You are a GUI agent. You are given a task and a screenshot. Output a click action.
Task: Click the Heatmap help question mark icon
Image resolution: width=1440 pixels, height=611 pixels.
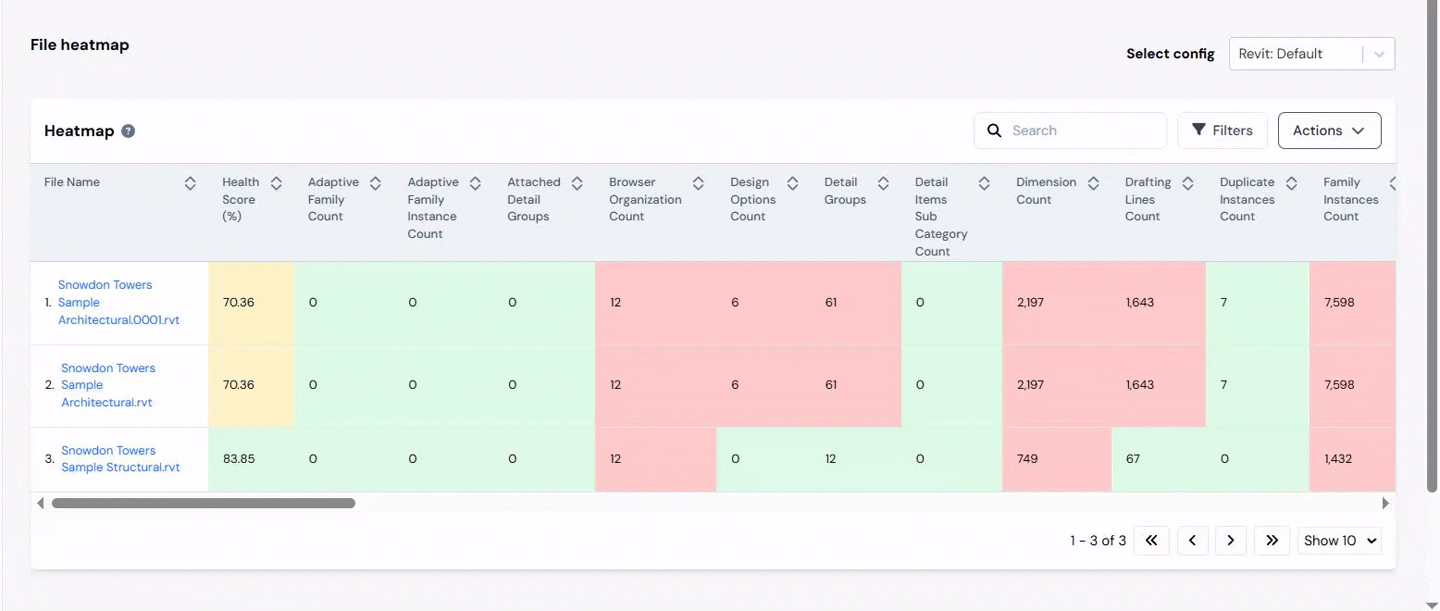128,131
